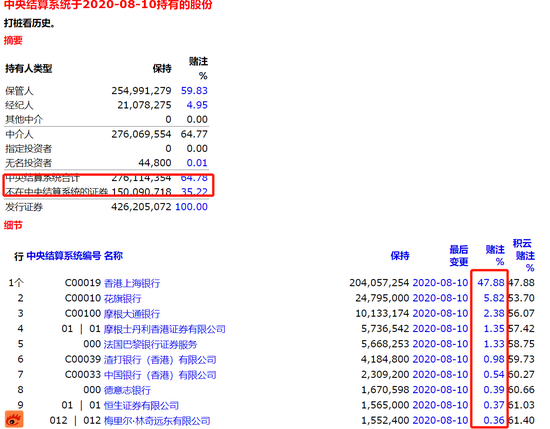
Task: Open 恒生证券有限公司 link
Action: (141, 405)
